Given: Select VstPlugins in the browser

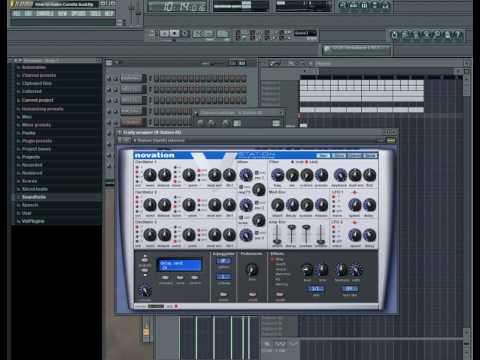Looking at the screenshot, I should coord(33,221).
